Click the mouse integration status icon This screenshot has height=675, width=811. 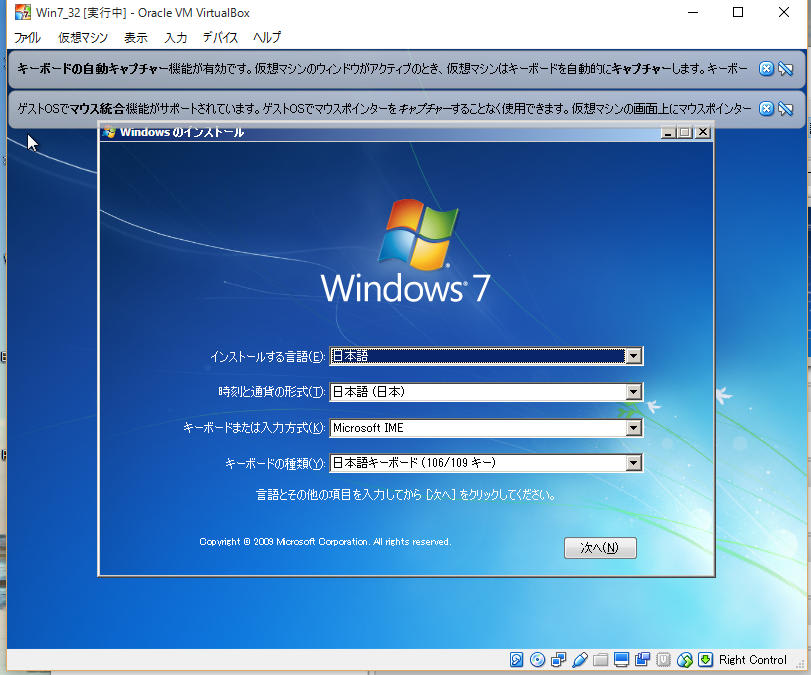(685, 659)
